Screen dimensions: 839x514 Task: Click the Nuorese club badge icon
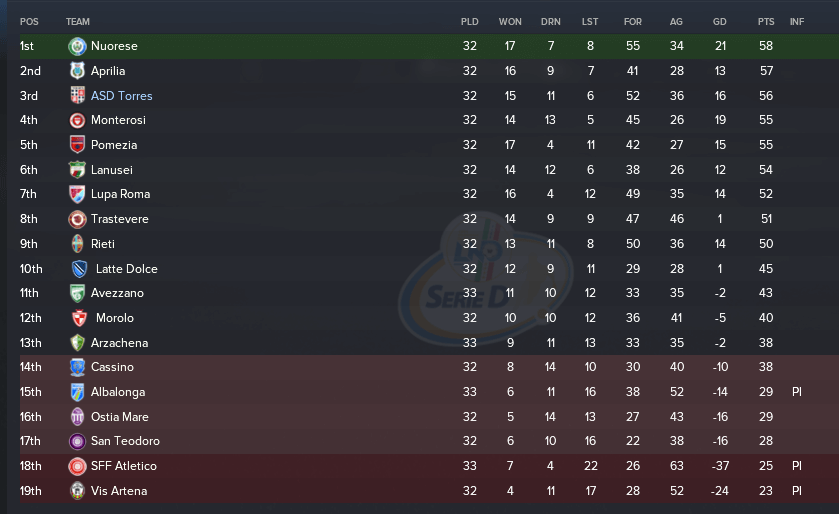coord(77,47)
